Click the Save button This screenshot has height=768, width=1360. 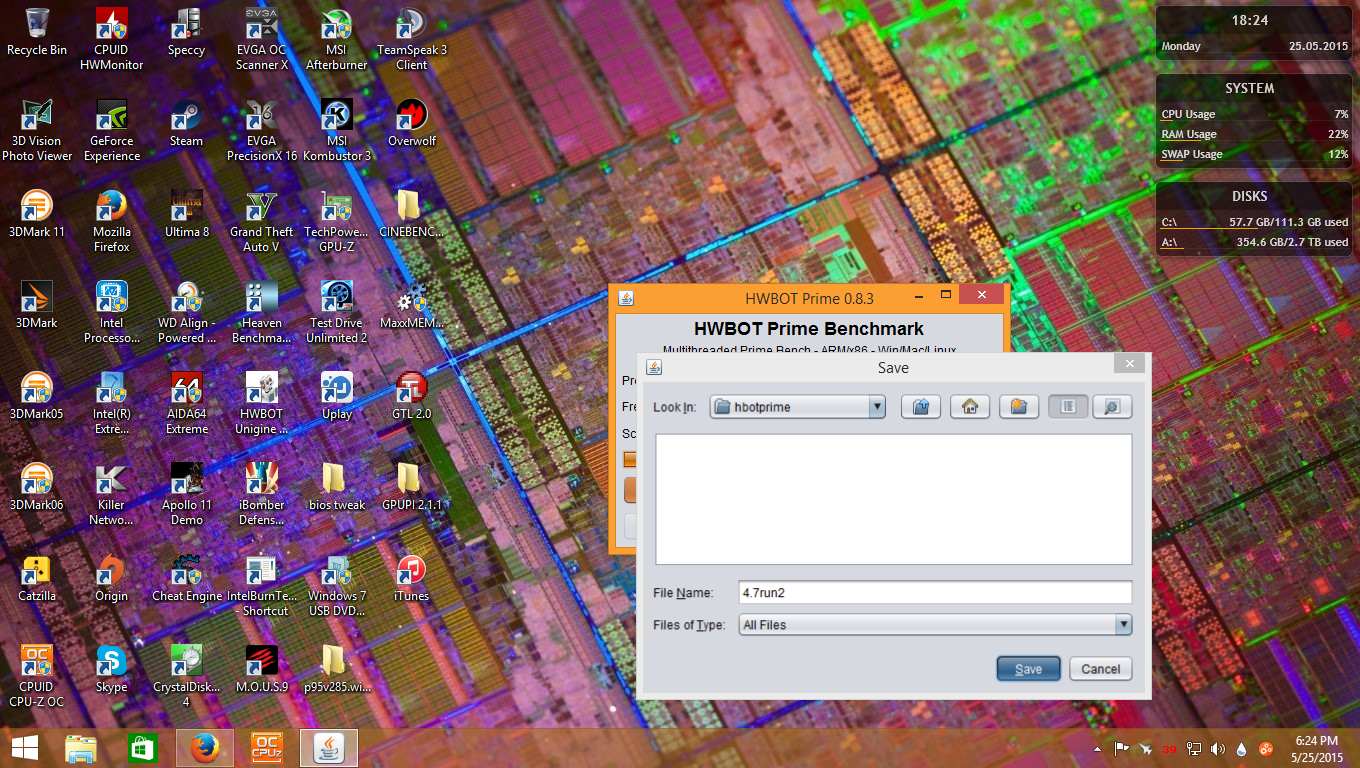tap(1028, 669)
